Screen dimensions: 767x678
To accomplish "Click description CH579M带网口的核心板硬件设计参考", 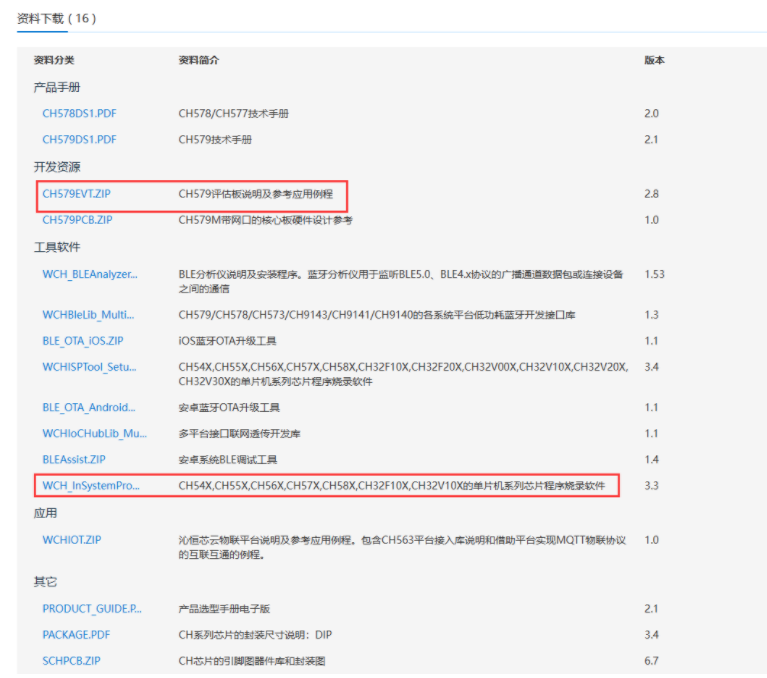I will (265, 220).
